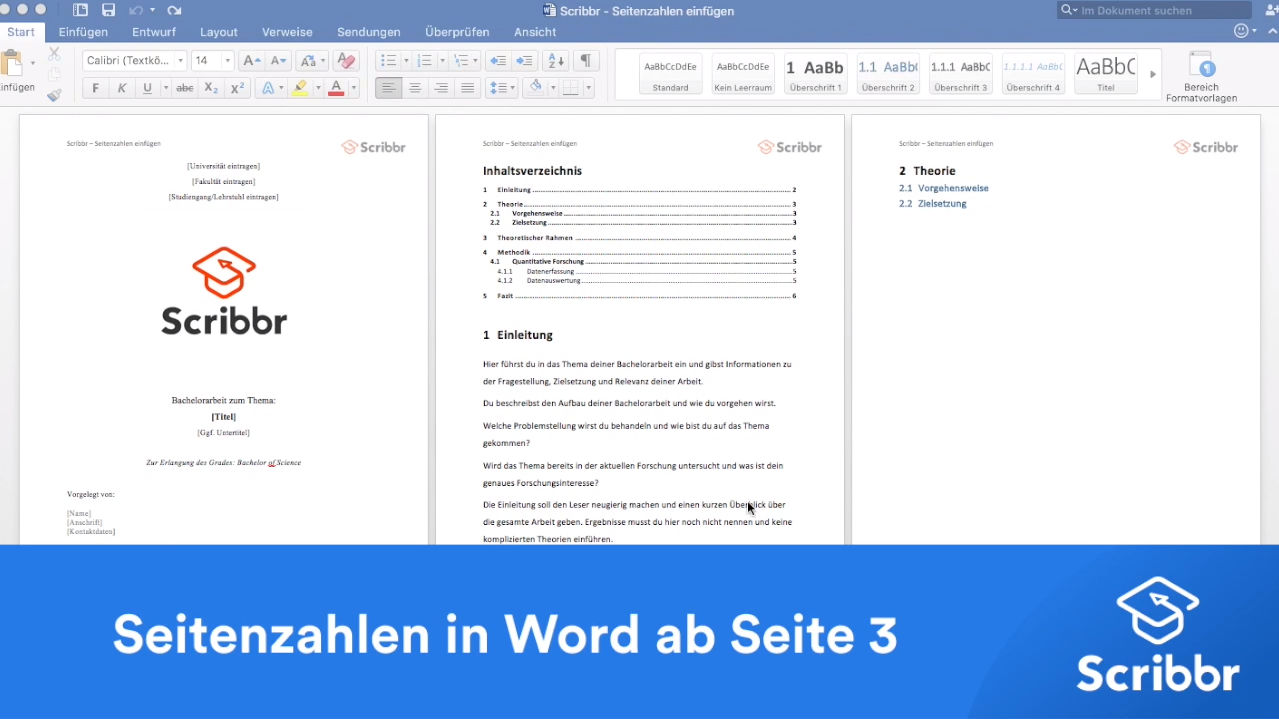Expand the undo history arrow

pyautogui.click(x=151, y=10)
